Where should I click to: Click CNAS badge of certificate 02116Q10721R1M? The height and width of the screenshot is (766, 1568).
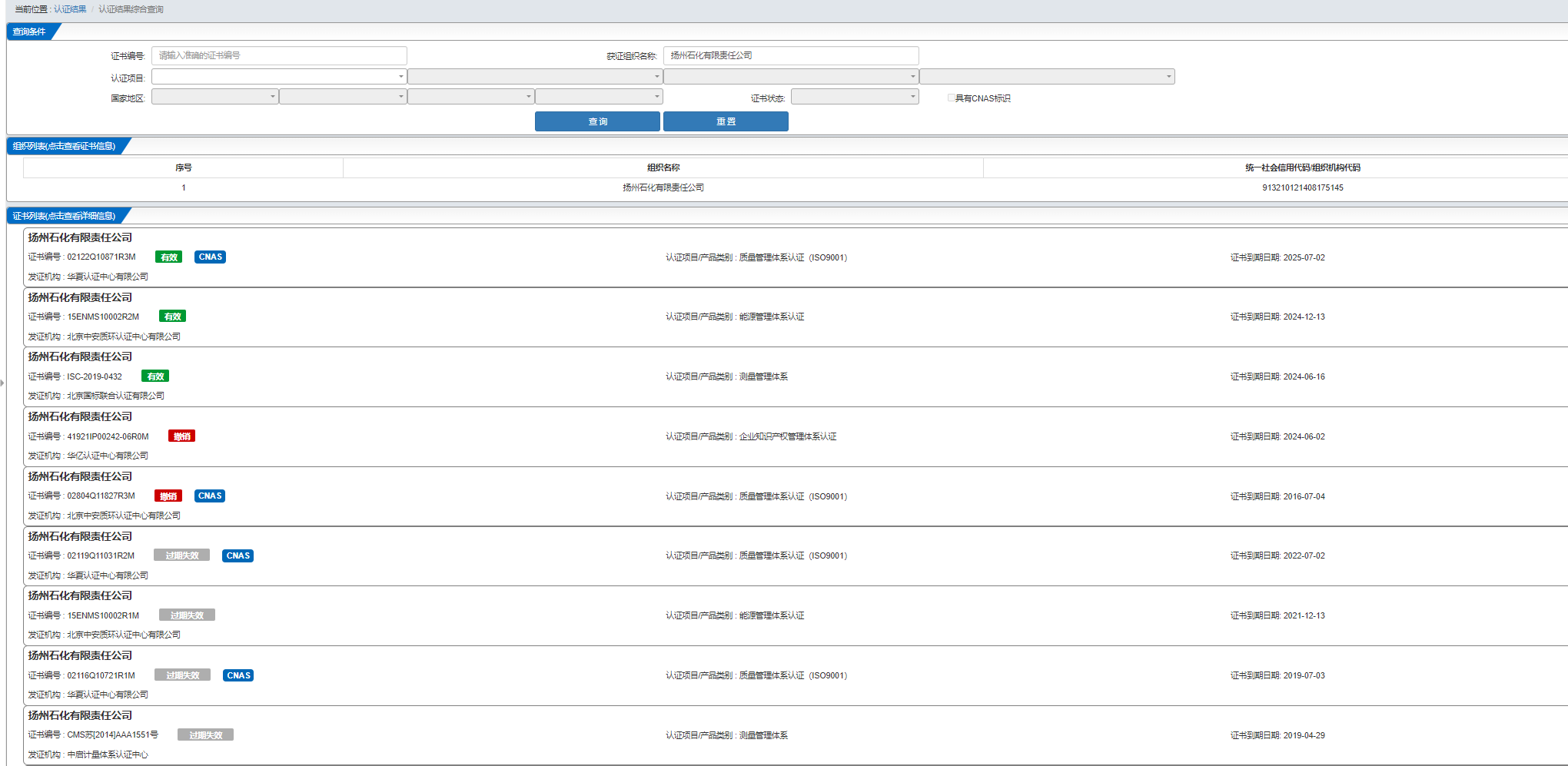pyautogui.click(x=238, y=675)
